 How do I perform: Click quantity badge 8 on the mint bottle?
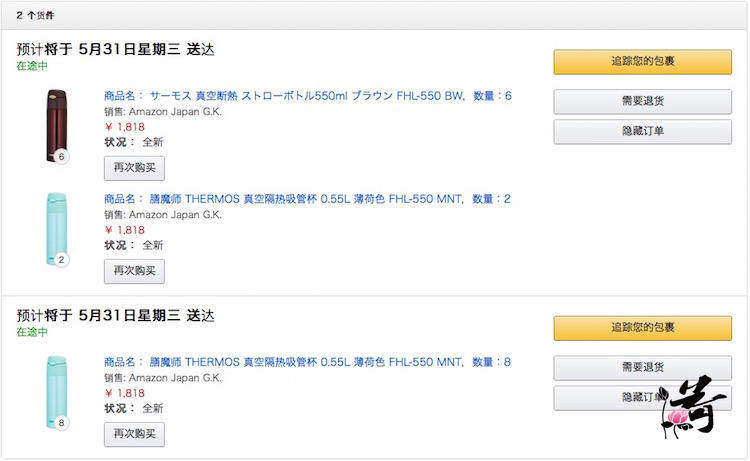click(x=62, y=423)
